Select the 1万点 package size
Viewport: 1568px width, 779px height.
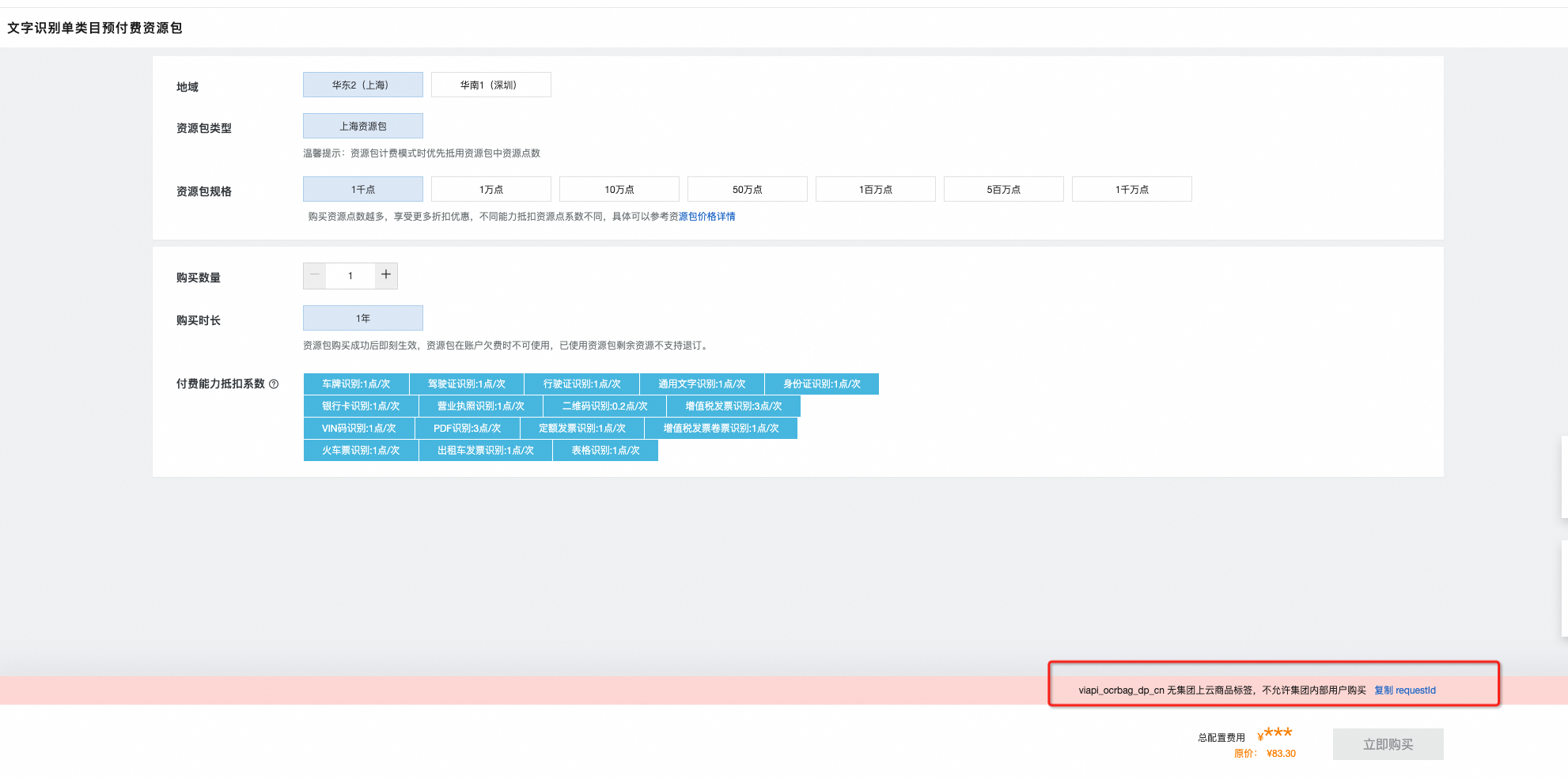(x=491, y=189)
